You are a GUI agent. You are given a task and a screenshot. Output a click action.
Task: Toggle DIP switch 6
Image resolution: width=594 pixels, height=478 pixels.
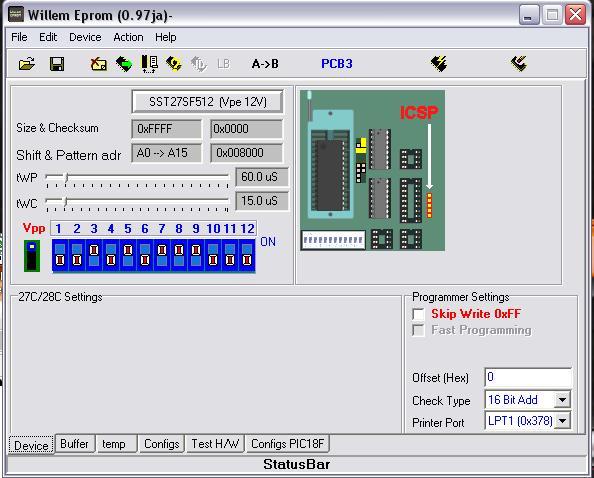145,256
